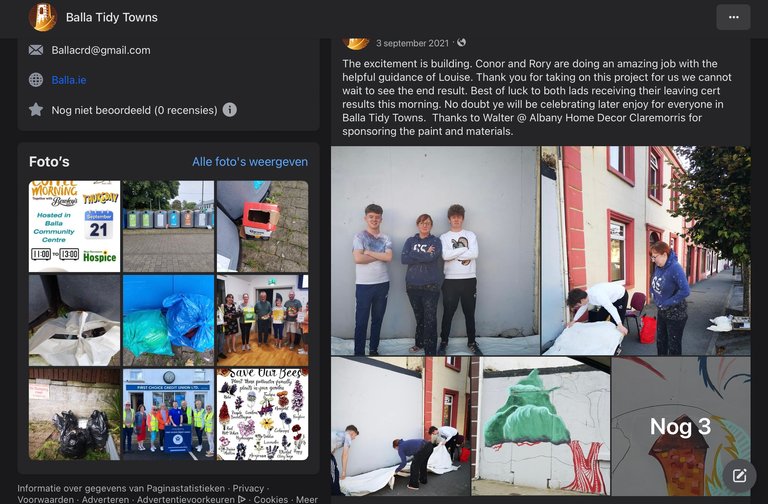The width and height of the screenshot is (768, 504).
Task: Click the Balla Tidy Towns profile logo
Action: point(43,17)
